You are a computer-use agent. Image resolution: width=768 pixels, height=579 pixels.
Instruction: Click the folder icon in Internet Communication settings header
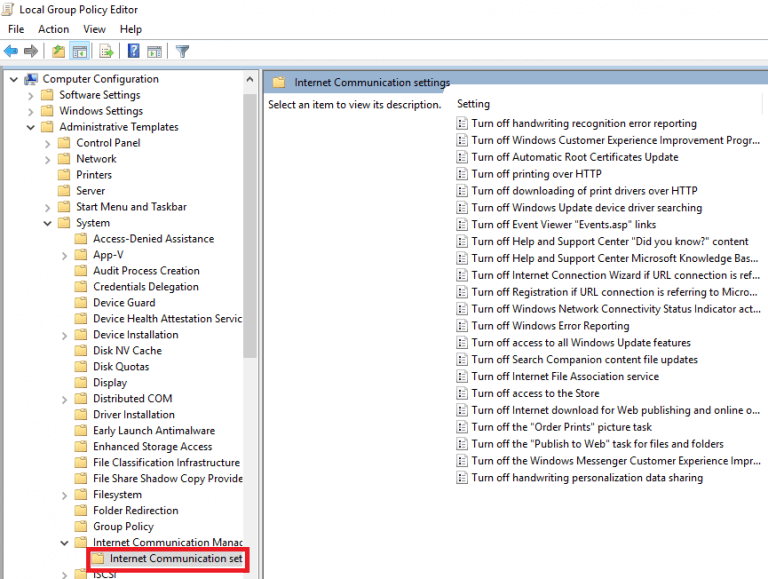279,82
